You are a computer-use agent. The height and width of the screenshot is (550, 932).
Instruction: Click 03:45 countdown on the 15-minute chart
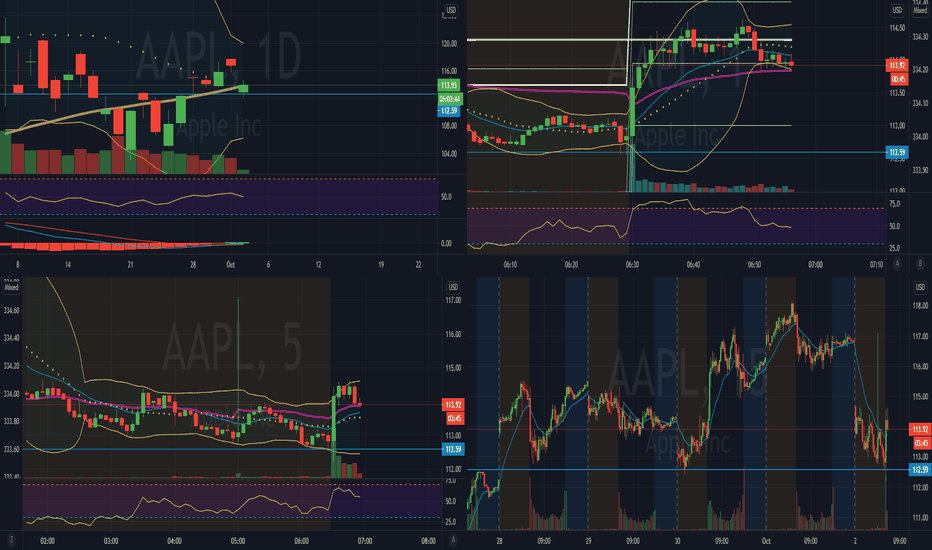921,443
